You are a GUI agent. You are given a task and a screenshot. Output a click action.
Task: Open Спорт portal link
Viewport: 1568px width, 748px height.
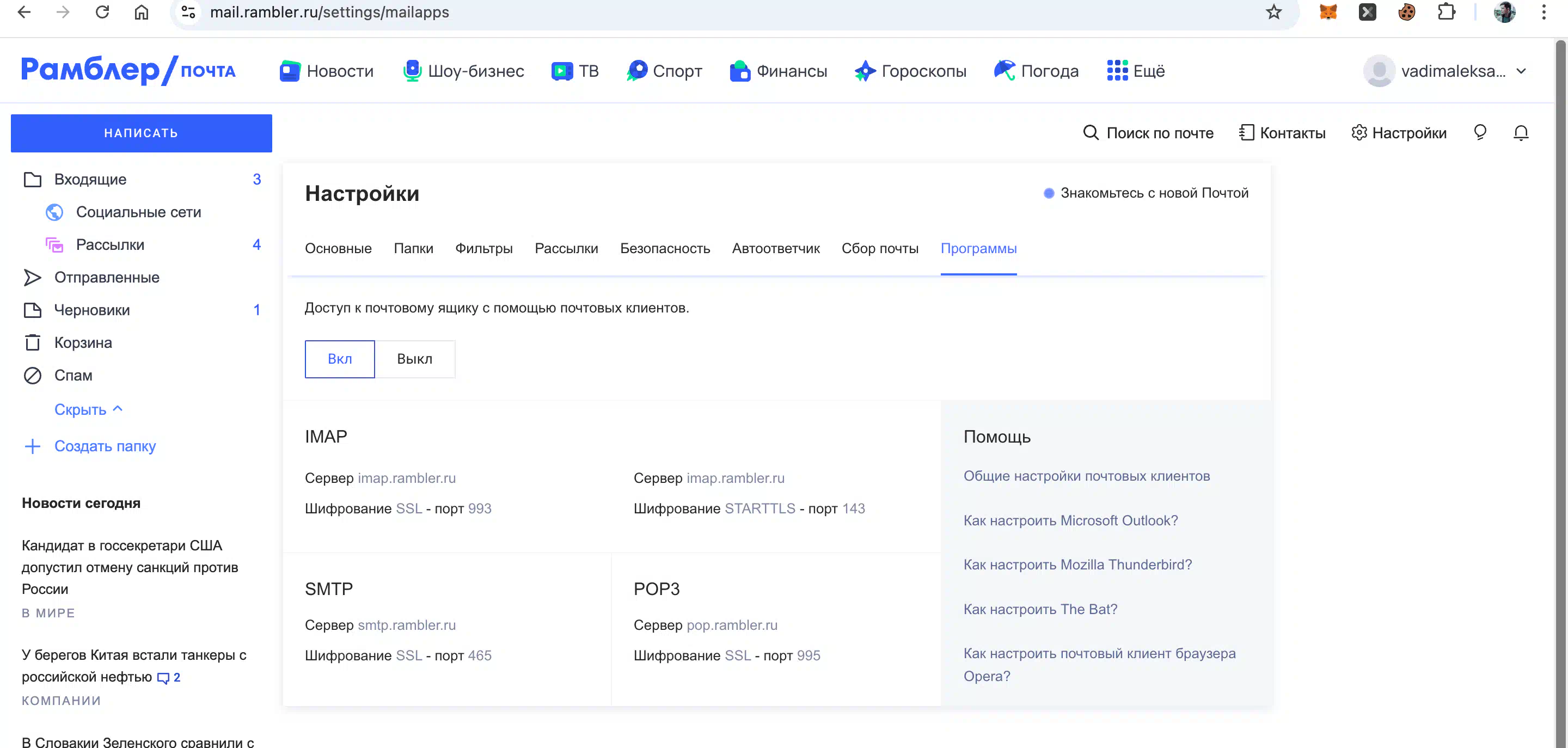click(x=665, y=71)
